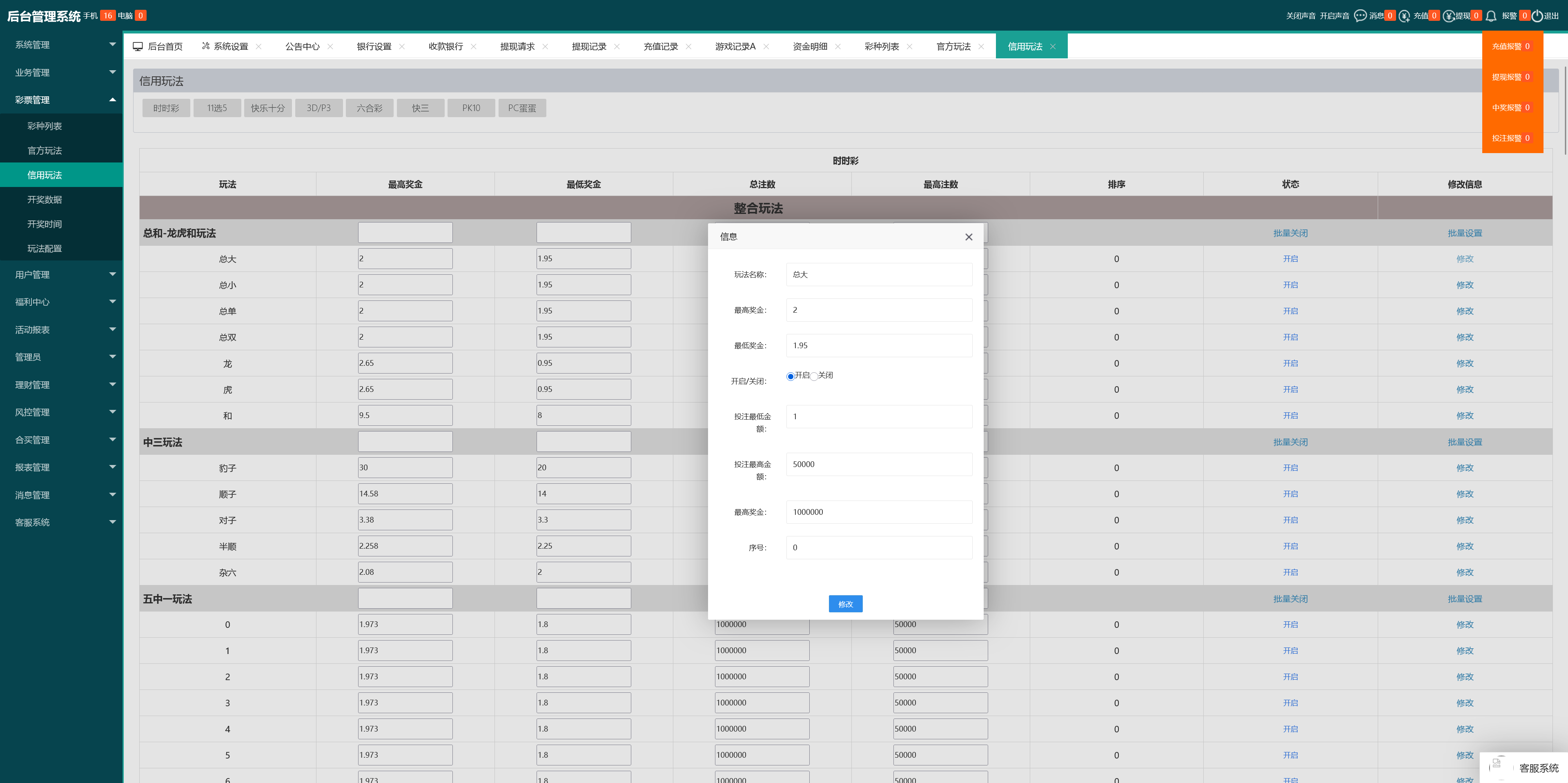The height and width of the screenshot is (783, 1568).
Task: Click the monitor icon on 后台首页 tab
Action: tap(138, 47)
